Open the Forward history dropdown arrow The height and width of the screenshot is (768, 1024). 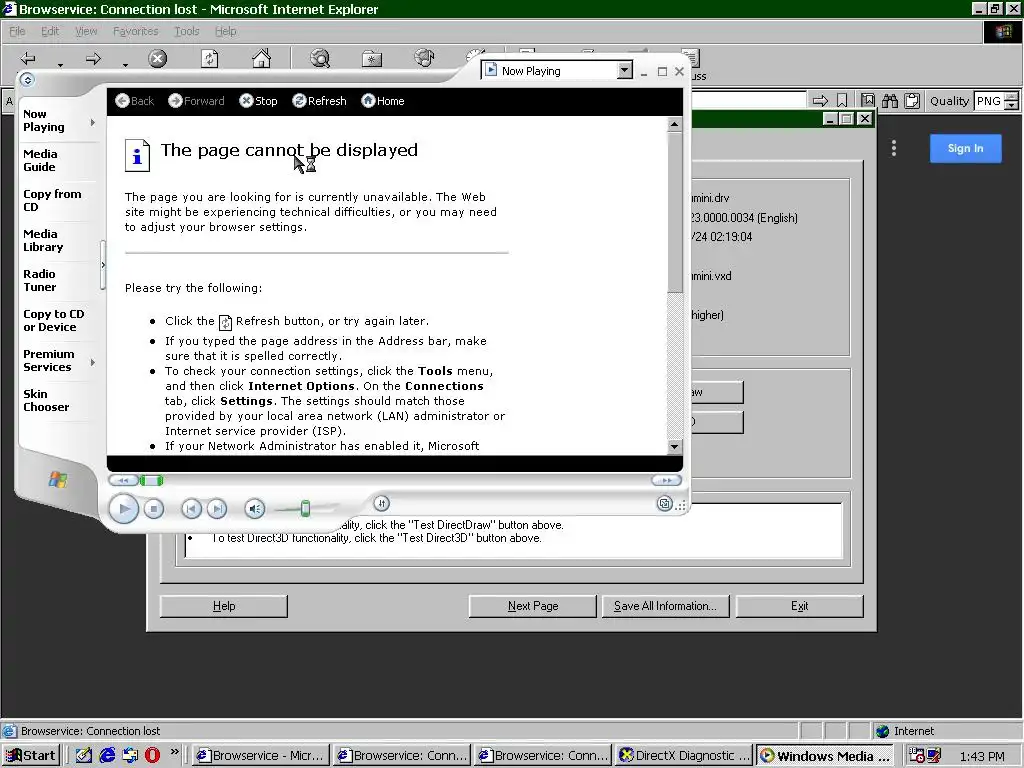pyautogui.click(x=125, y=65)
